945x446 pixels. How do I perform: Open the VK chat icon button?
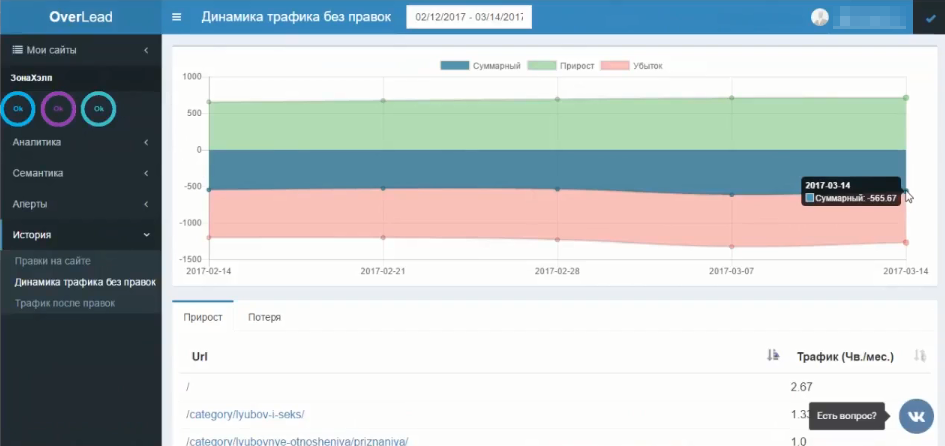point(916,416)
